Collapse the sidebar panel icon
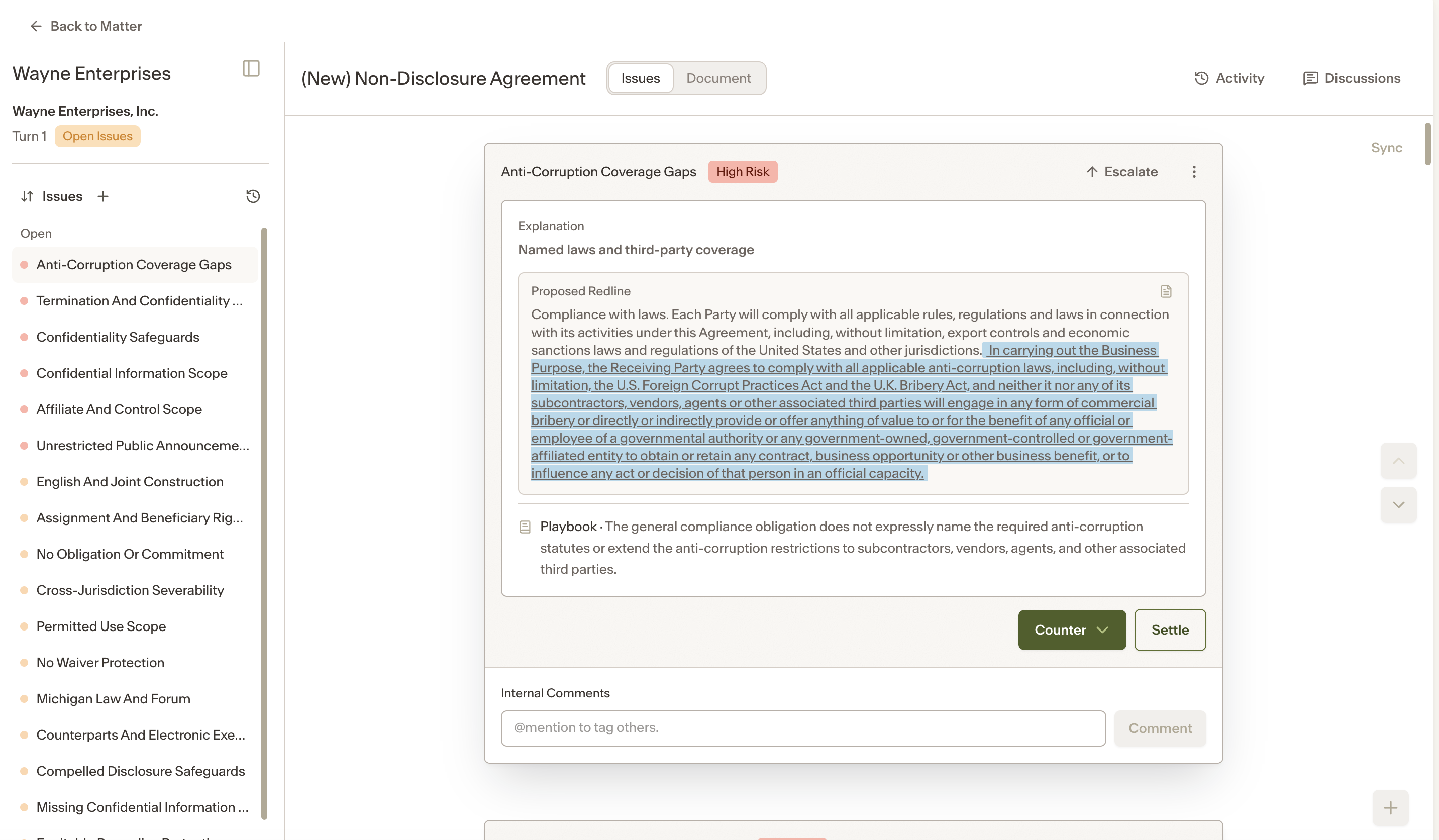1439x840 pixels. (251, 68)
